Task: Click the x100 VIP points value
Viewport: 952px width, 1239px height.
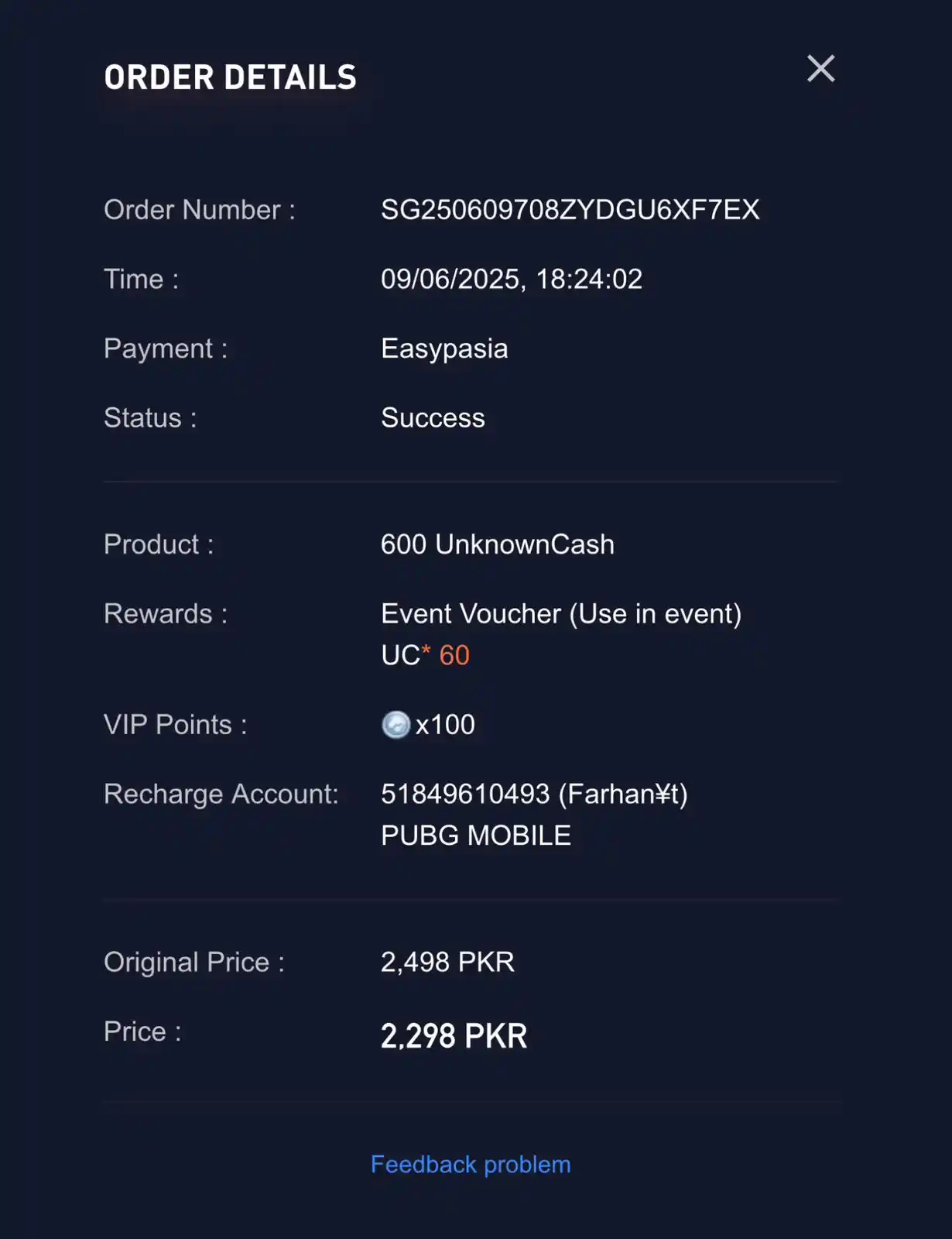Action: coord(445,725)
